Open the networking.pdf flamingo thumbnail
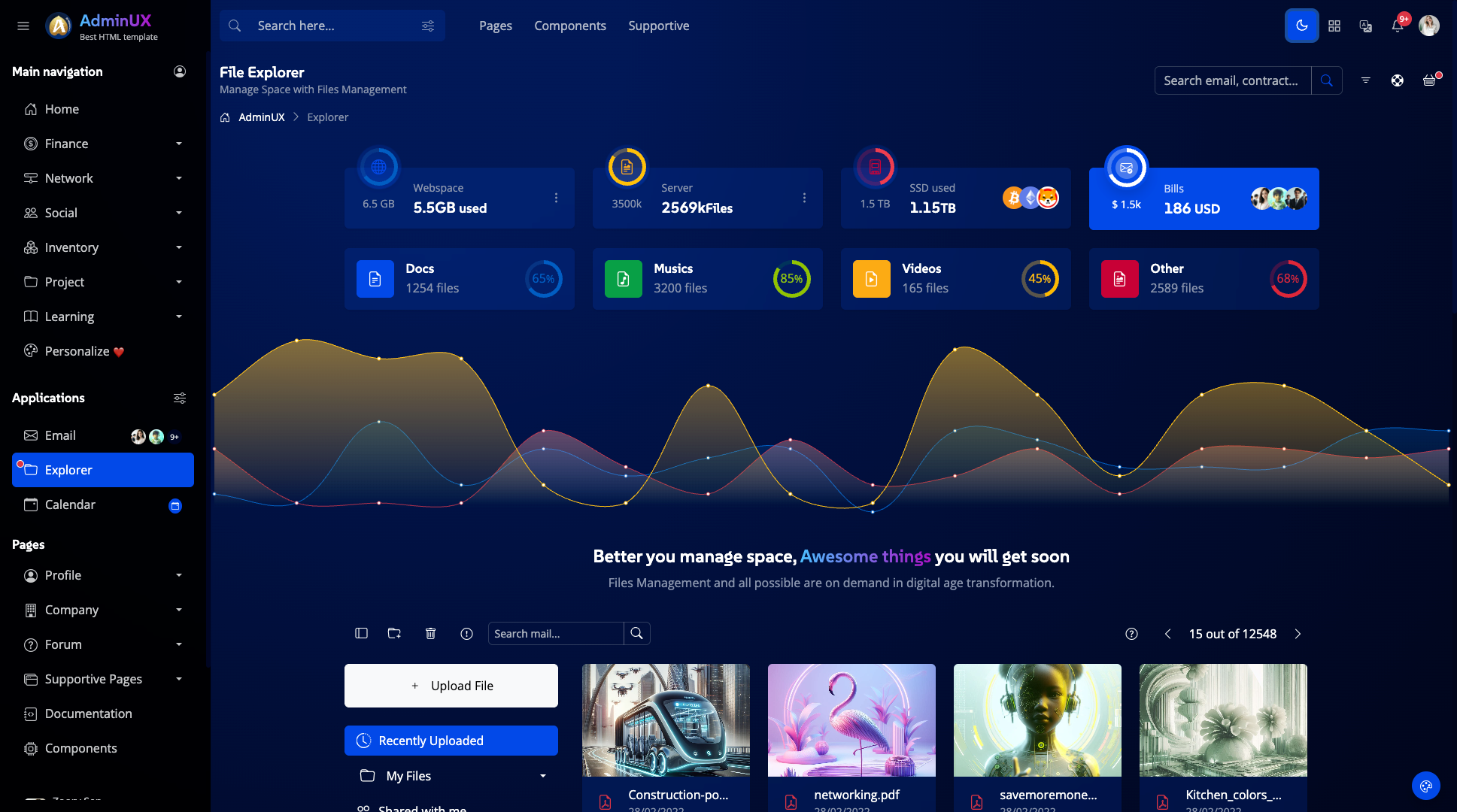Image resolution: width=1457 pixels, height=812 pixels. pyautogui.click(x=851, y=720)
